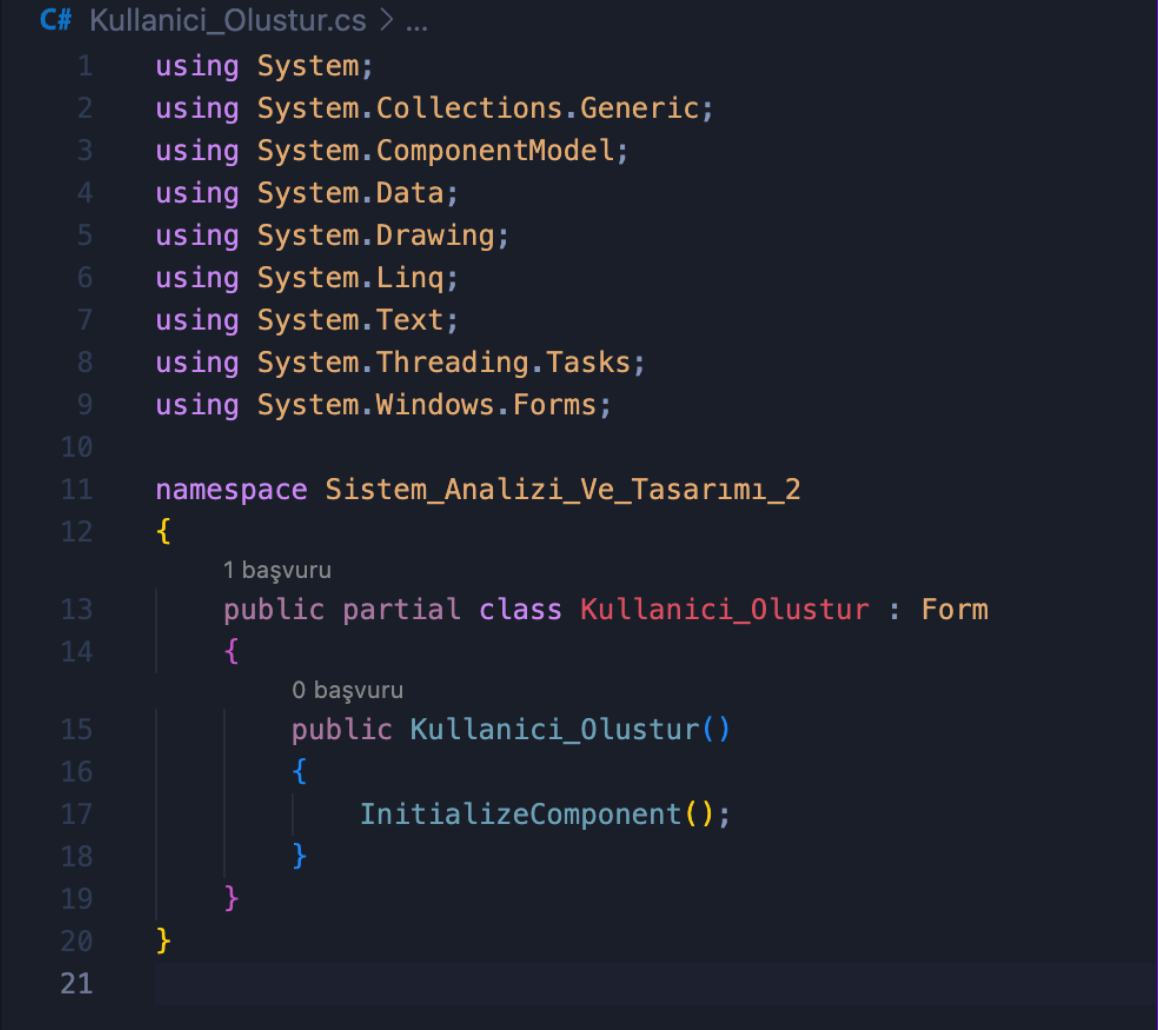Open the Kullanici_Olustur.cs breadcrumb item
This screenshot has width=1158, height=1030.
pos(228,20)
